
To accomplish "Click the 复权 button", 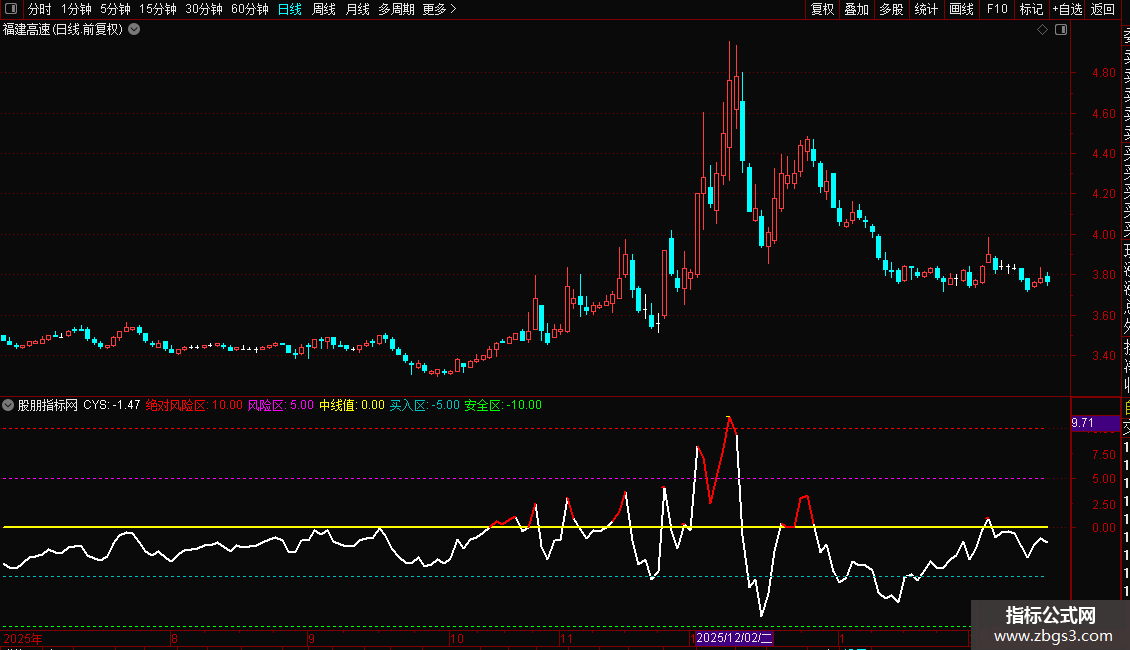I will (x=822, y=9).
